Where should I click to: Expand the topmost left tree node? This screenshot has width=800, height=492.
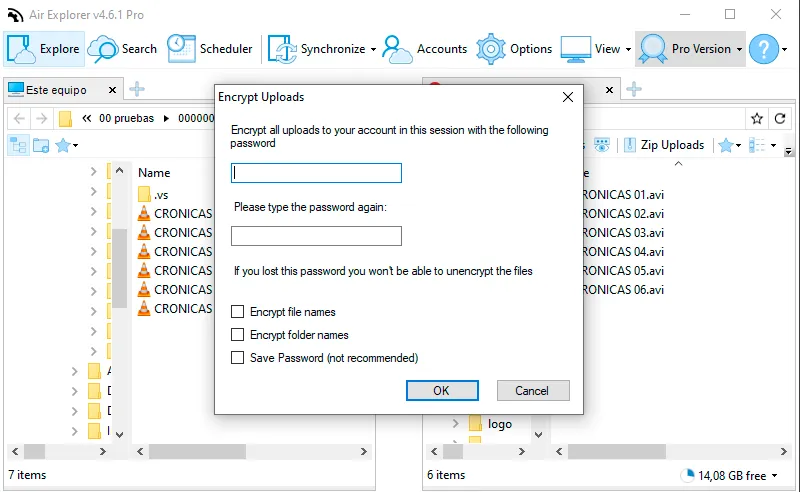pyautogui.click(x=93, y=171)
